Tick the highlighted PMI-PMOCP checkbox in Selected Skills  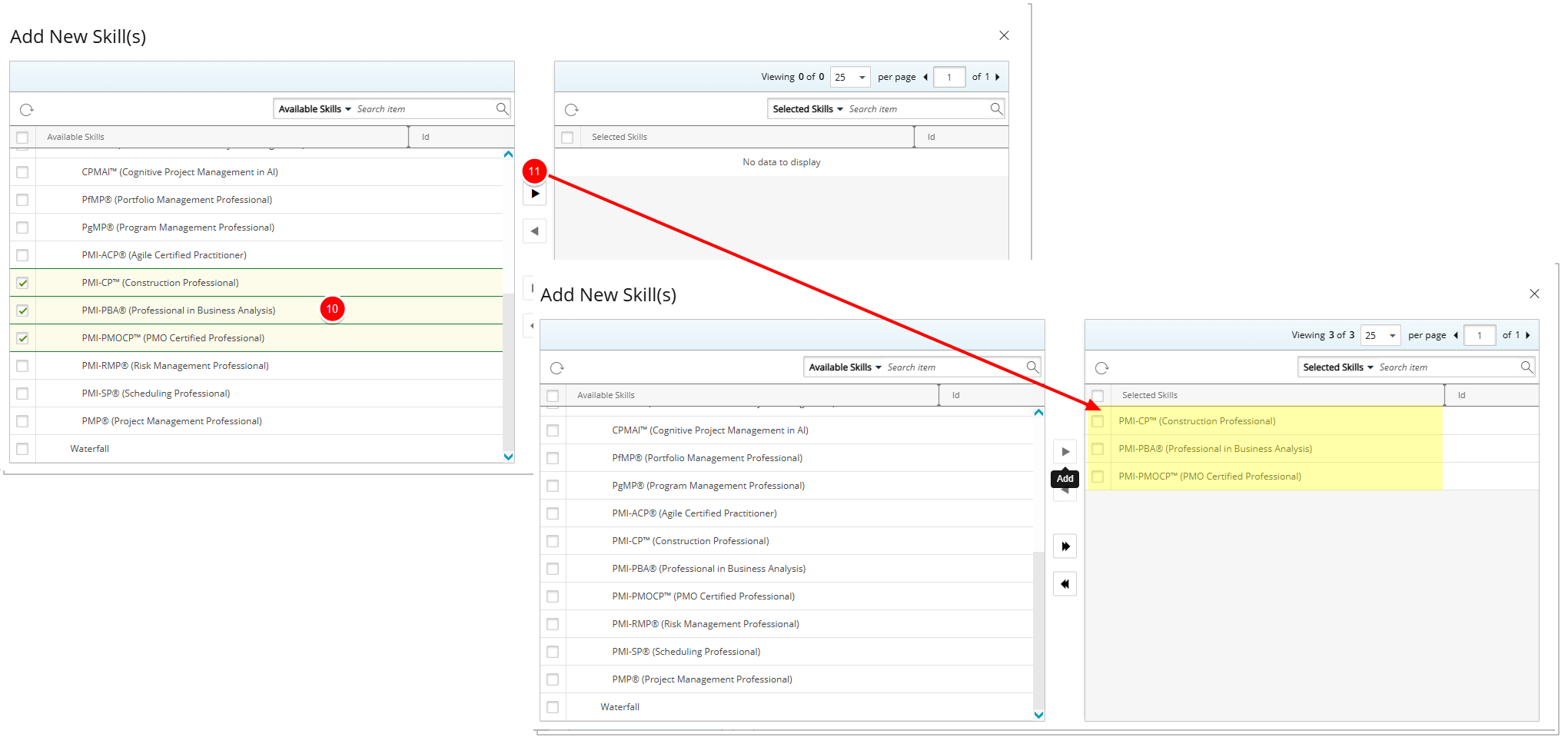point(1098,477)
